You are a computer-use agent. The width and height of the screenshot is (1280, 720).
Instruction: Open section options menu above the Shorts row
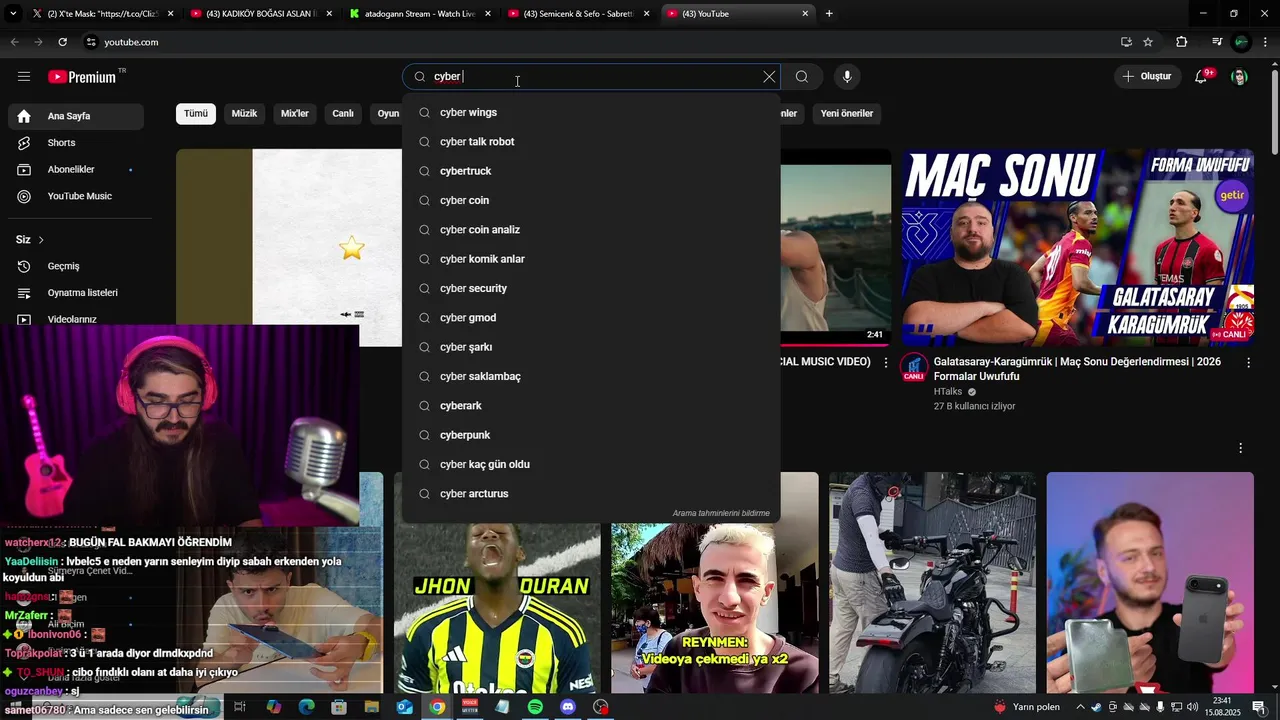[1241, 448]
